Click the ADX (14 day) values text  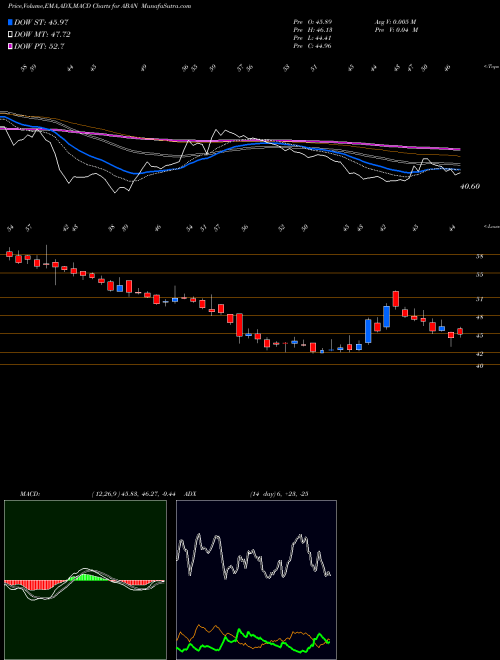(279, 494)
